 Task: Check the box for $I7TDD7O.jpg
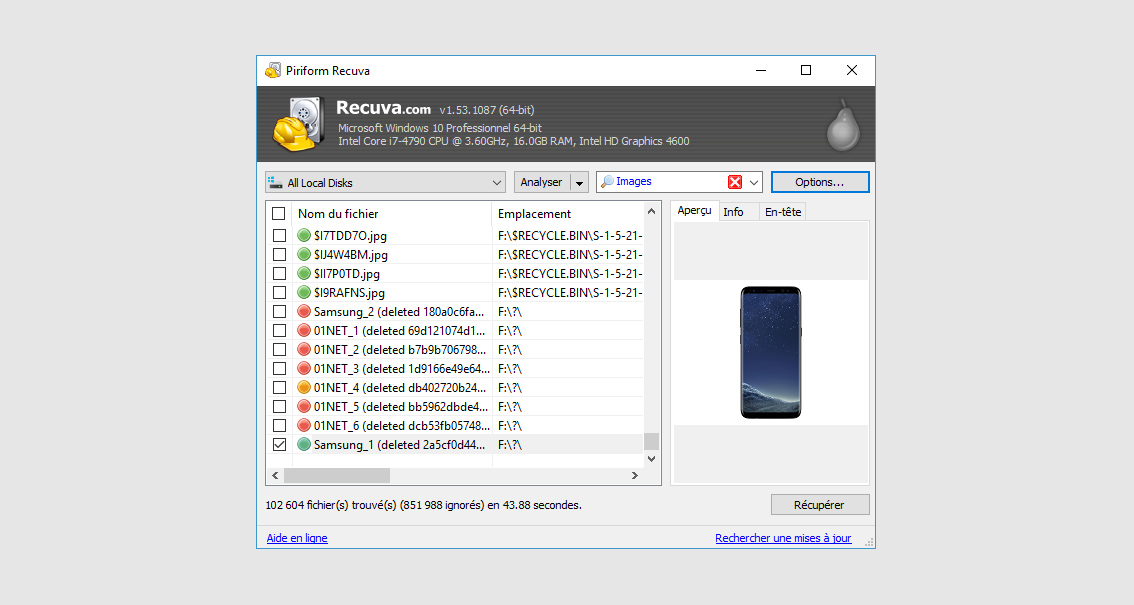coord(279,236)
